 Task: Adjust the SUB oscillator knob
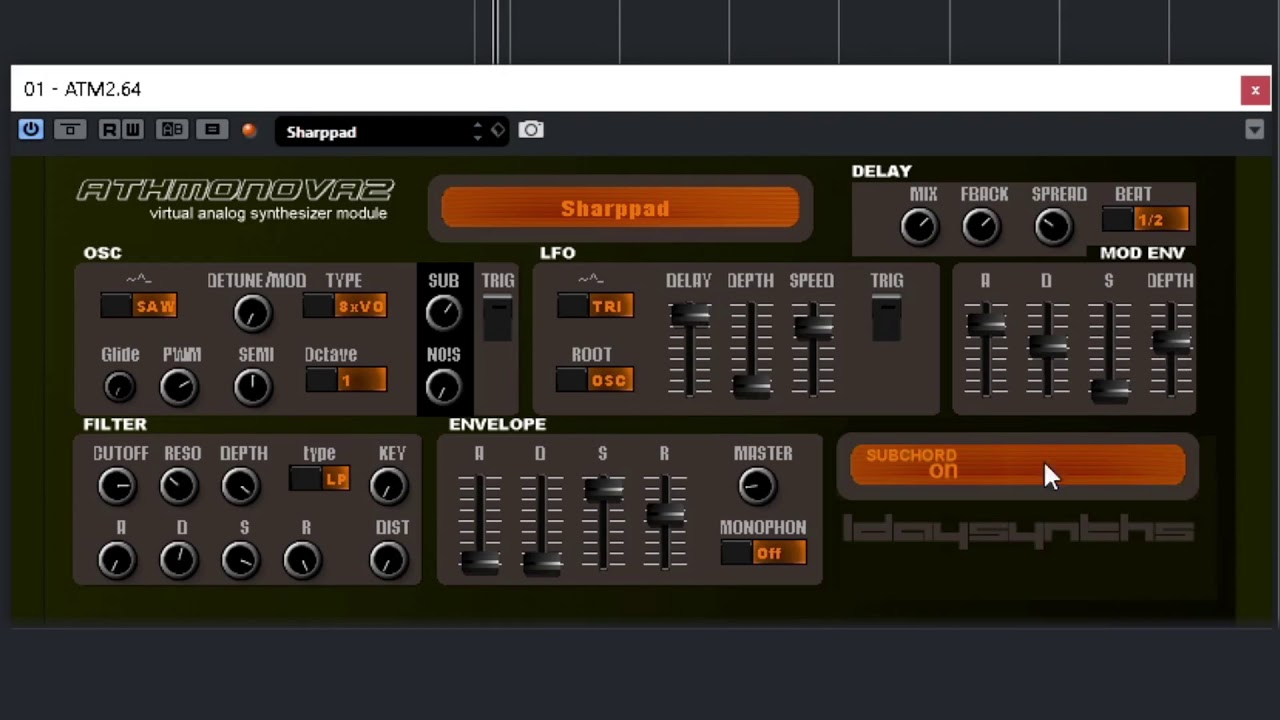[443, 313]
